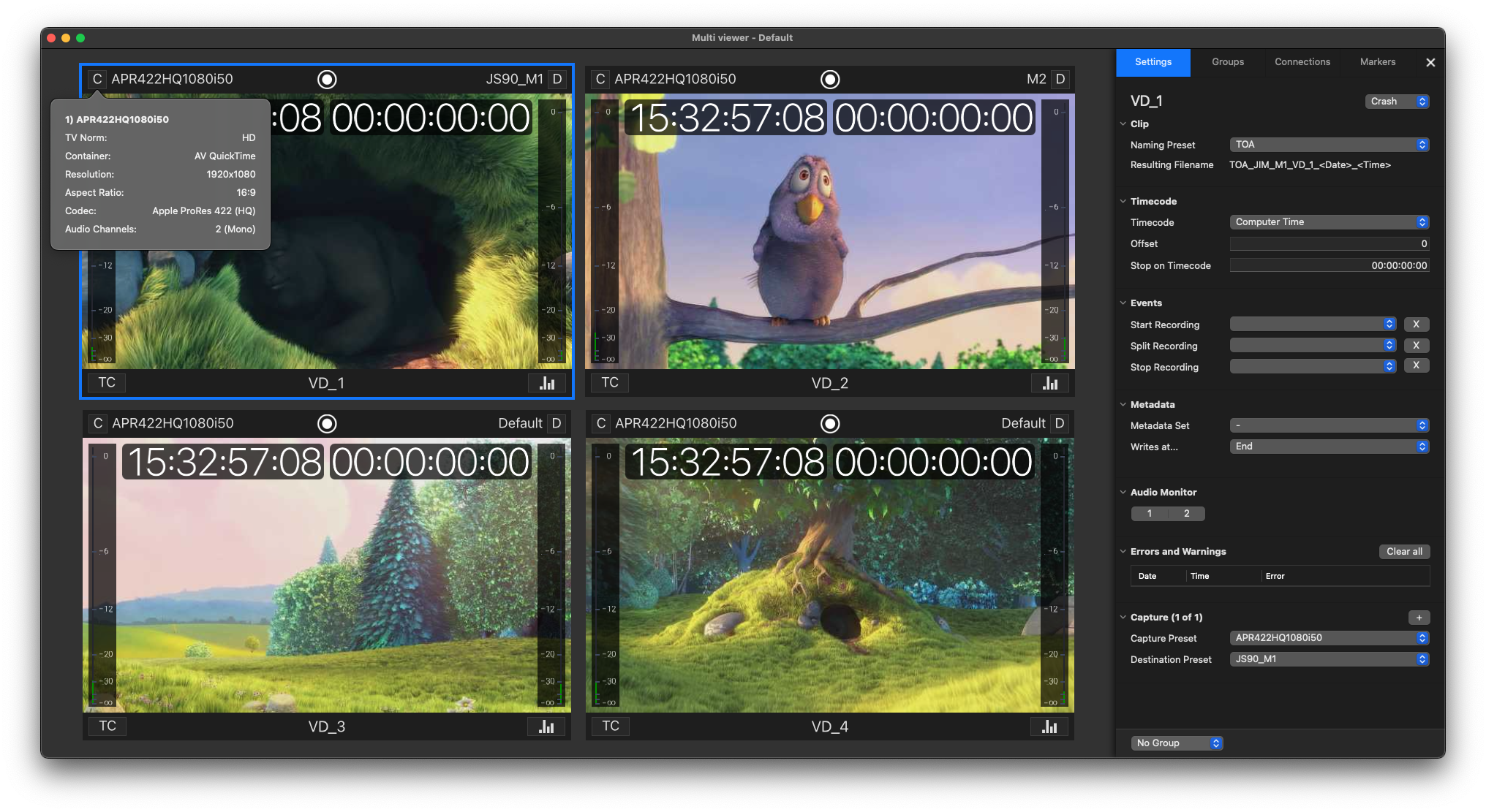Viewport: 1486px width, 812px height.
Task: Switch to the Markers tab
Action: coord(1378,62)
